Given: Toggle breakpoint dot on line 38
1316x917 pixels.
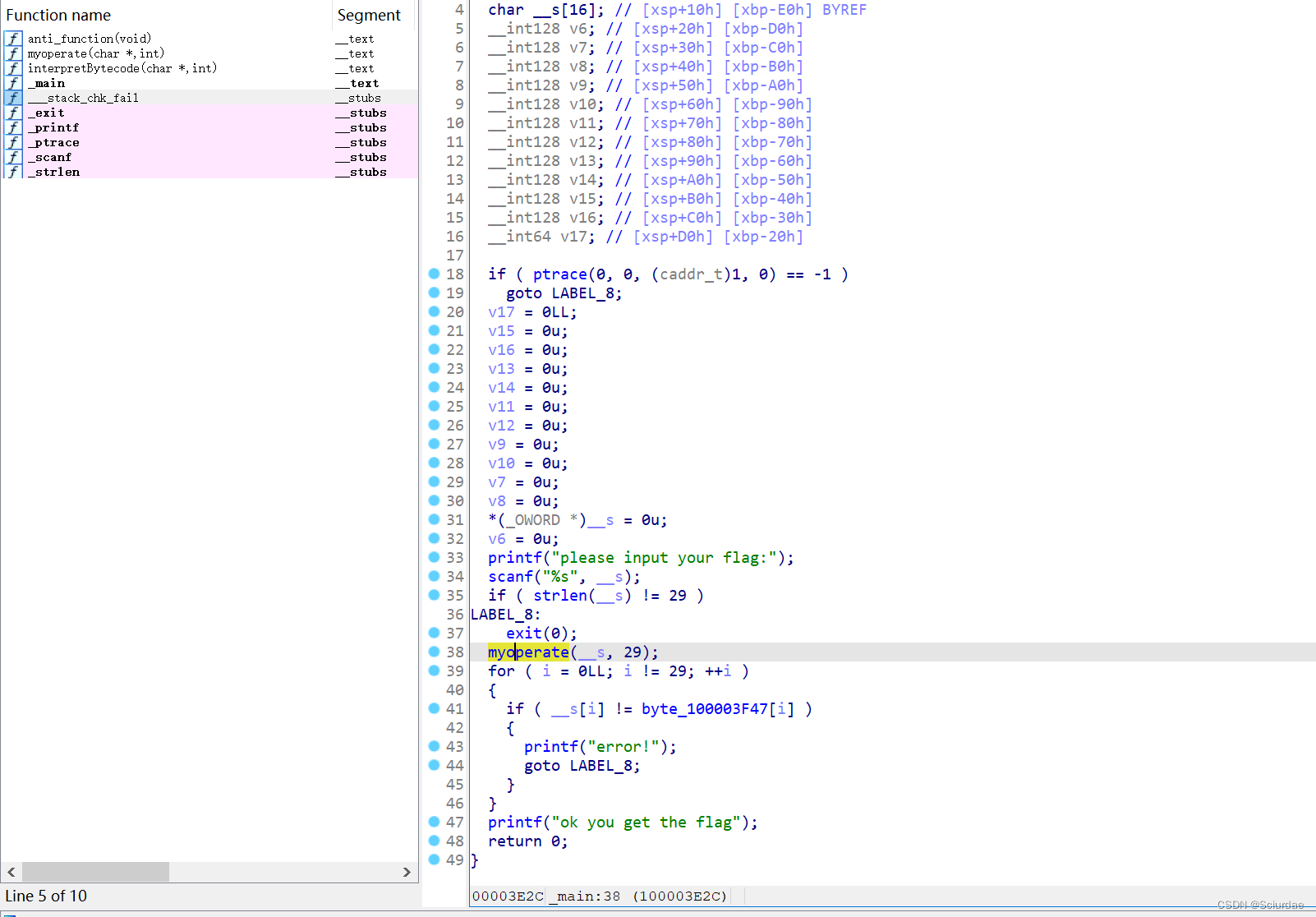Looking at the screenshot, I should 434,652.
